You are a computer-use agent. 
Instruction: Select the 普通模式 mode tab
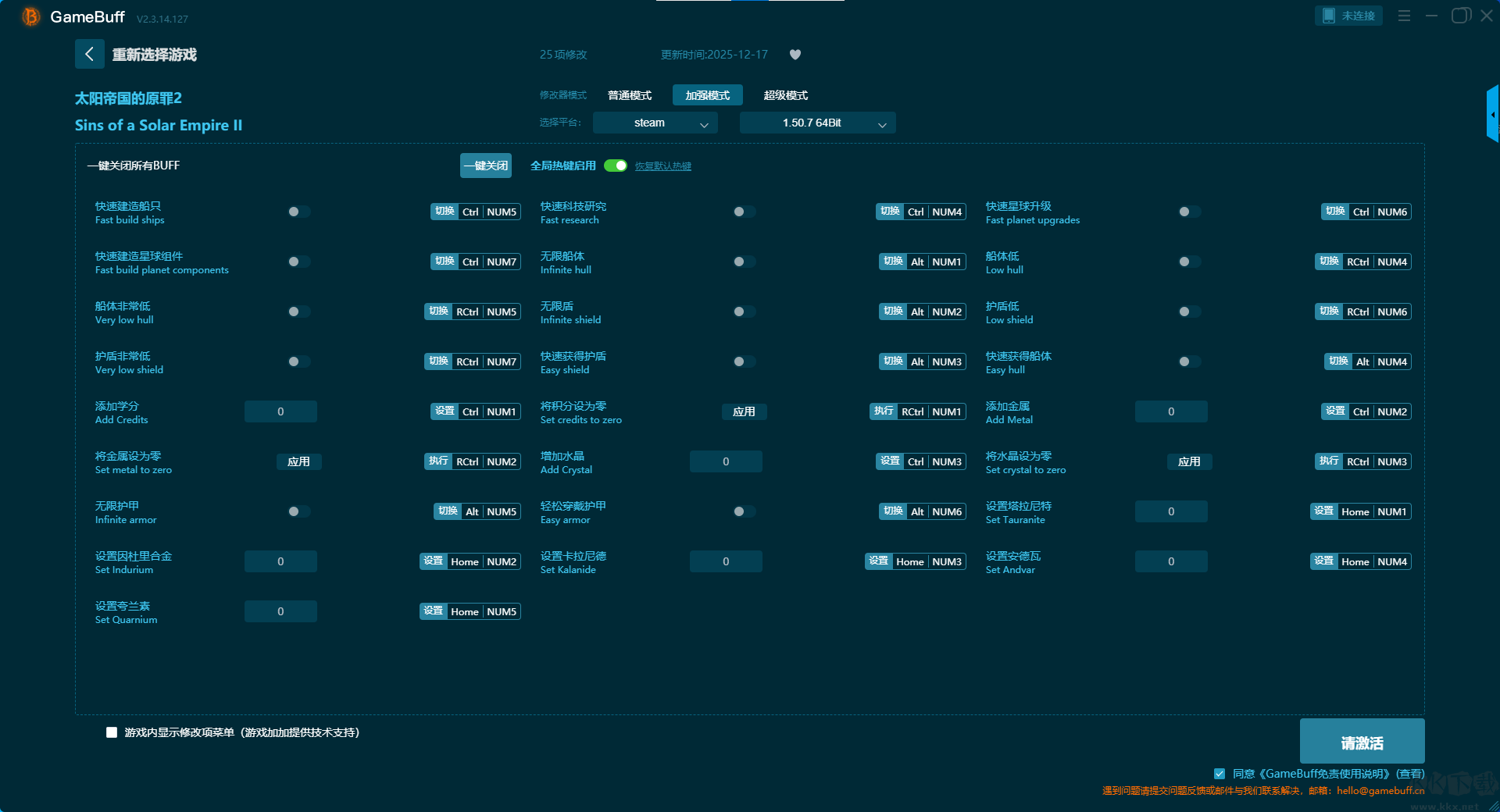point(629,95)
